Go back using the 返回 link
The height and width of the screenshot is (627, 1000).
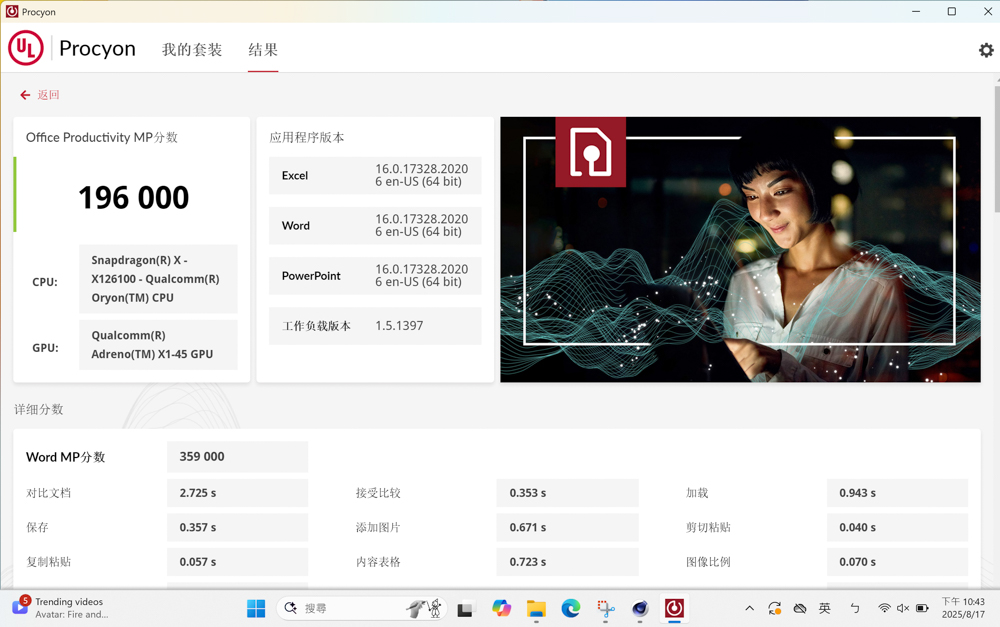[48, 95]
